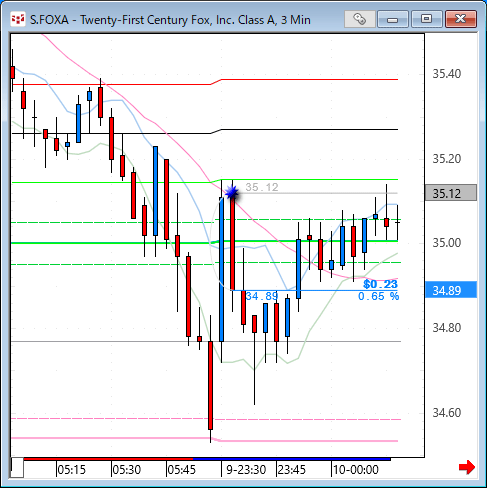The width and height of the screenshot is (487, 488).
Task: Click the 35.00 price axis label
Action: pyautogui.click(x=447, y=243)
